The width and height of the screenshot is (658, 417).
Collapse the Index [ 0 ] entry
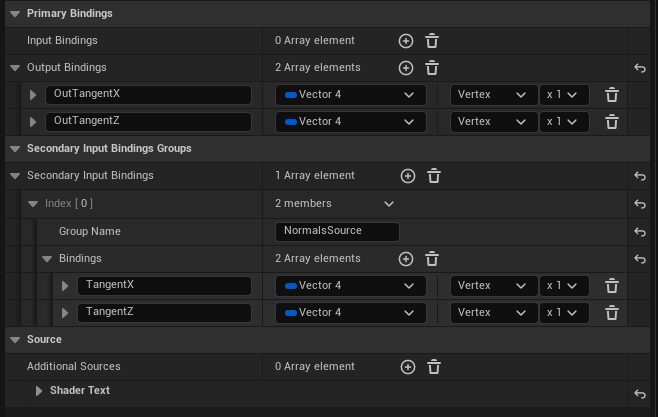point(33,204)
